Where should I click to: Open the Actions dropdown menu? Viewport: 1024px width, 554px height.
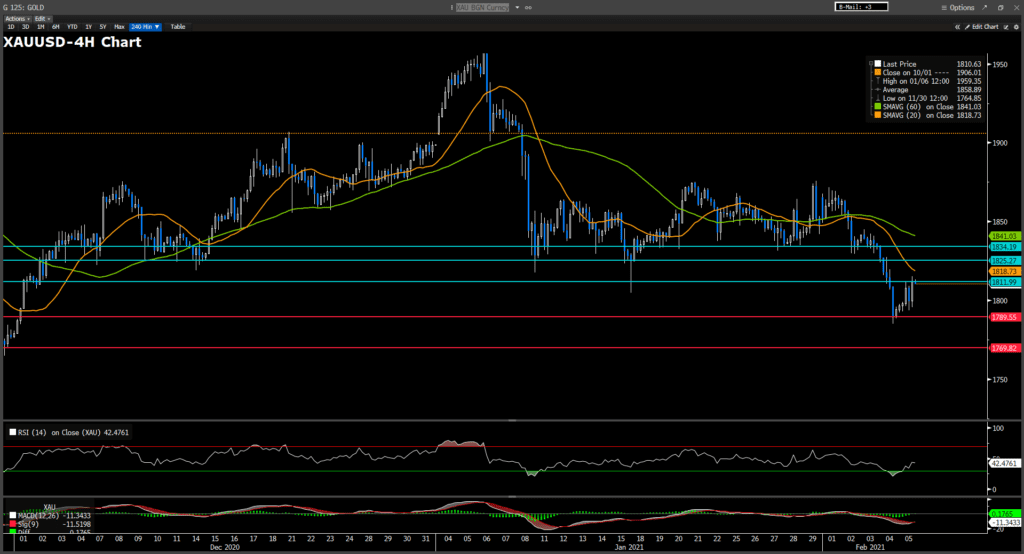pyautogui.click(x=18, y=19)
